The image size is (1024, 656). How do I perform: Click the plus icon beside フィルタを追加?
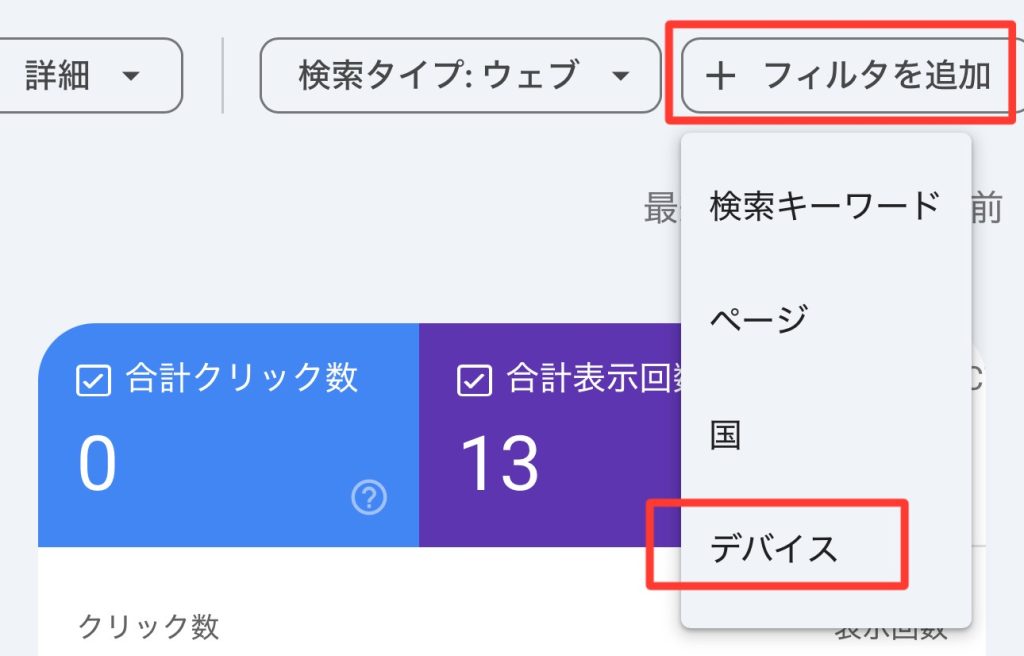tap(720, 76)
